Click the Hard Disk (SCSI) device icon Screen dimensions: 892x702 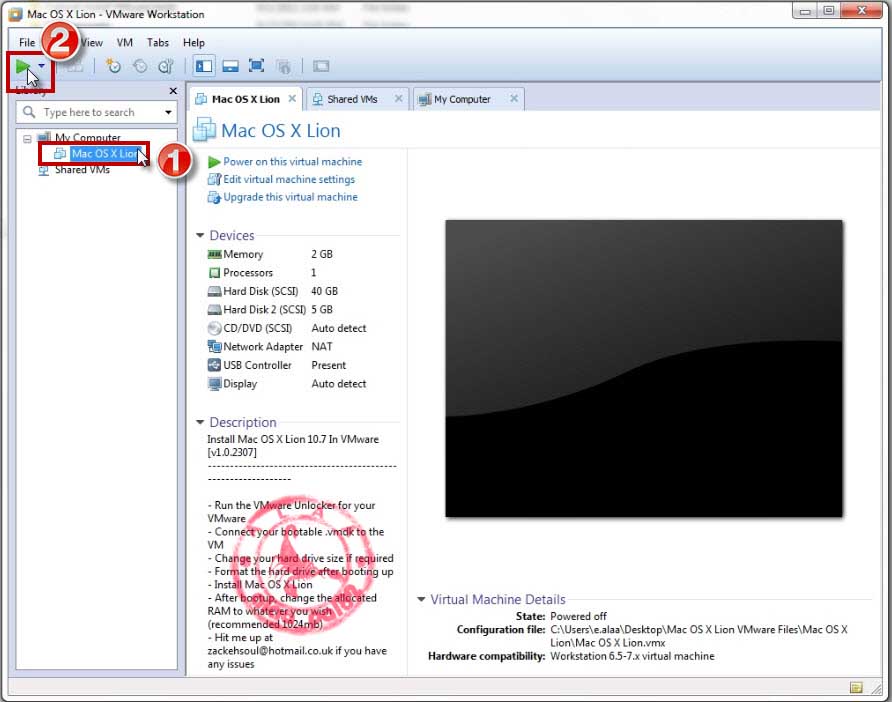pos(214,291)
